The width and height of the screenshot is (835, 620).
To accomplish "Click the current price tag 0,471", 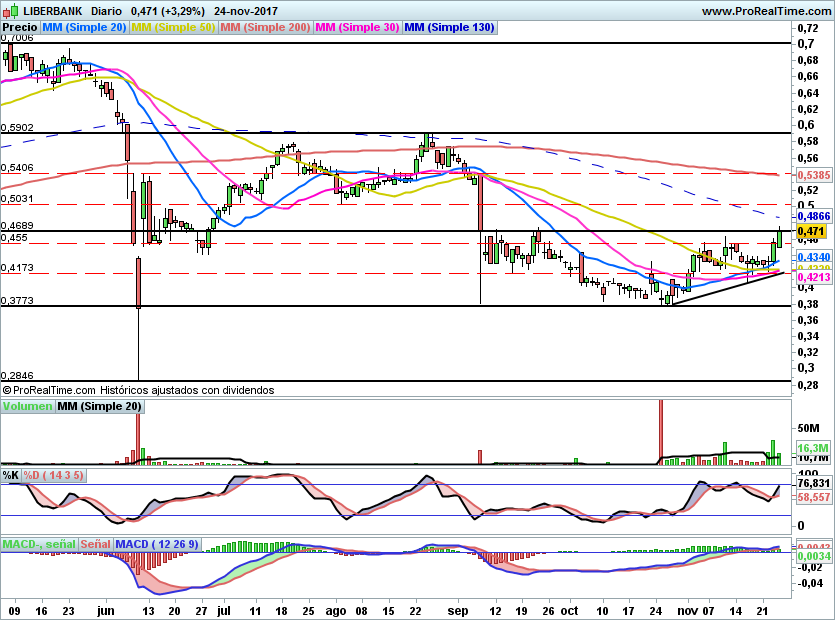I will (x=812, y=231).
